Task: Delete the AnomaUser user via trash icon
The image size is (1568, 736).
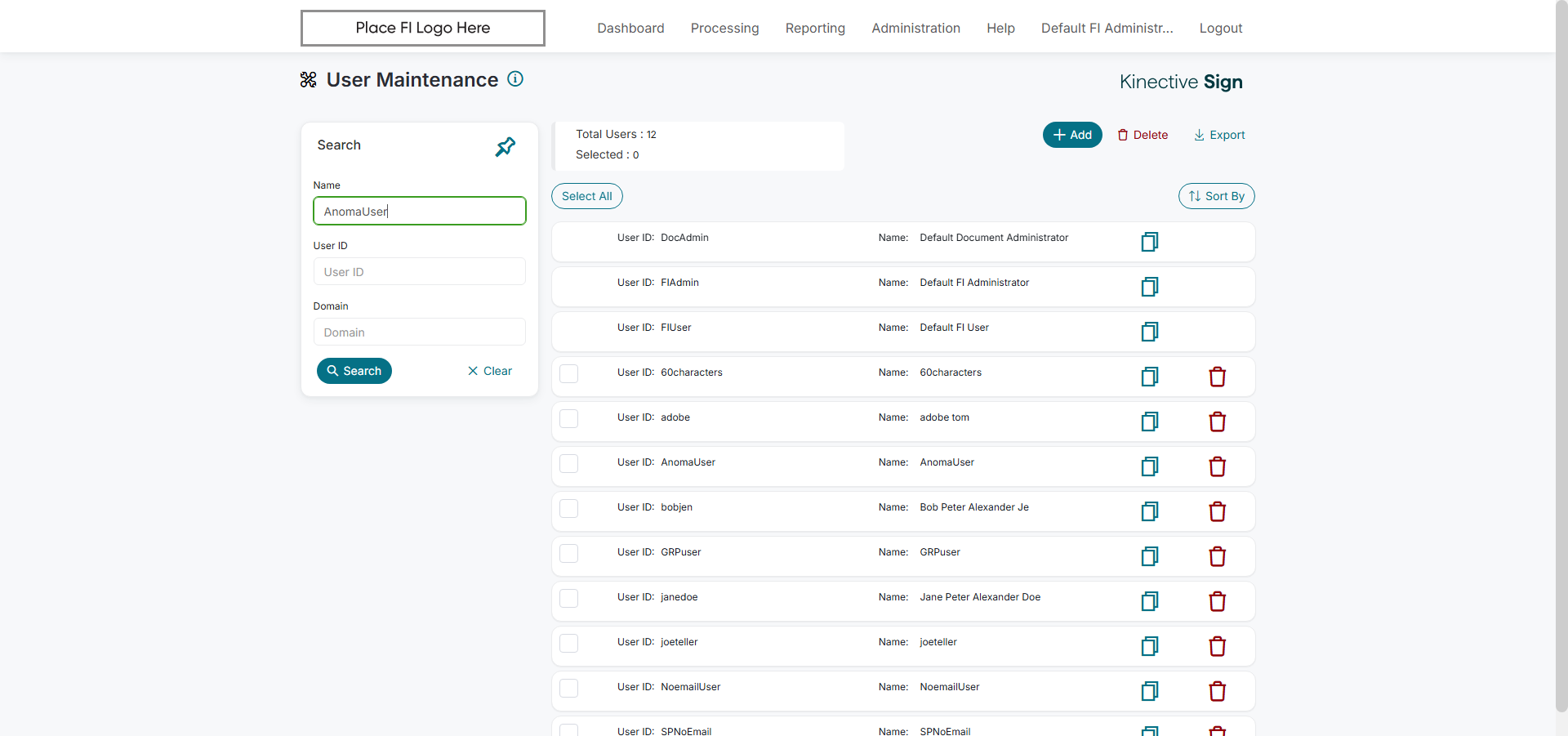Action: pyautogui.click(x=1218, y=466)
